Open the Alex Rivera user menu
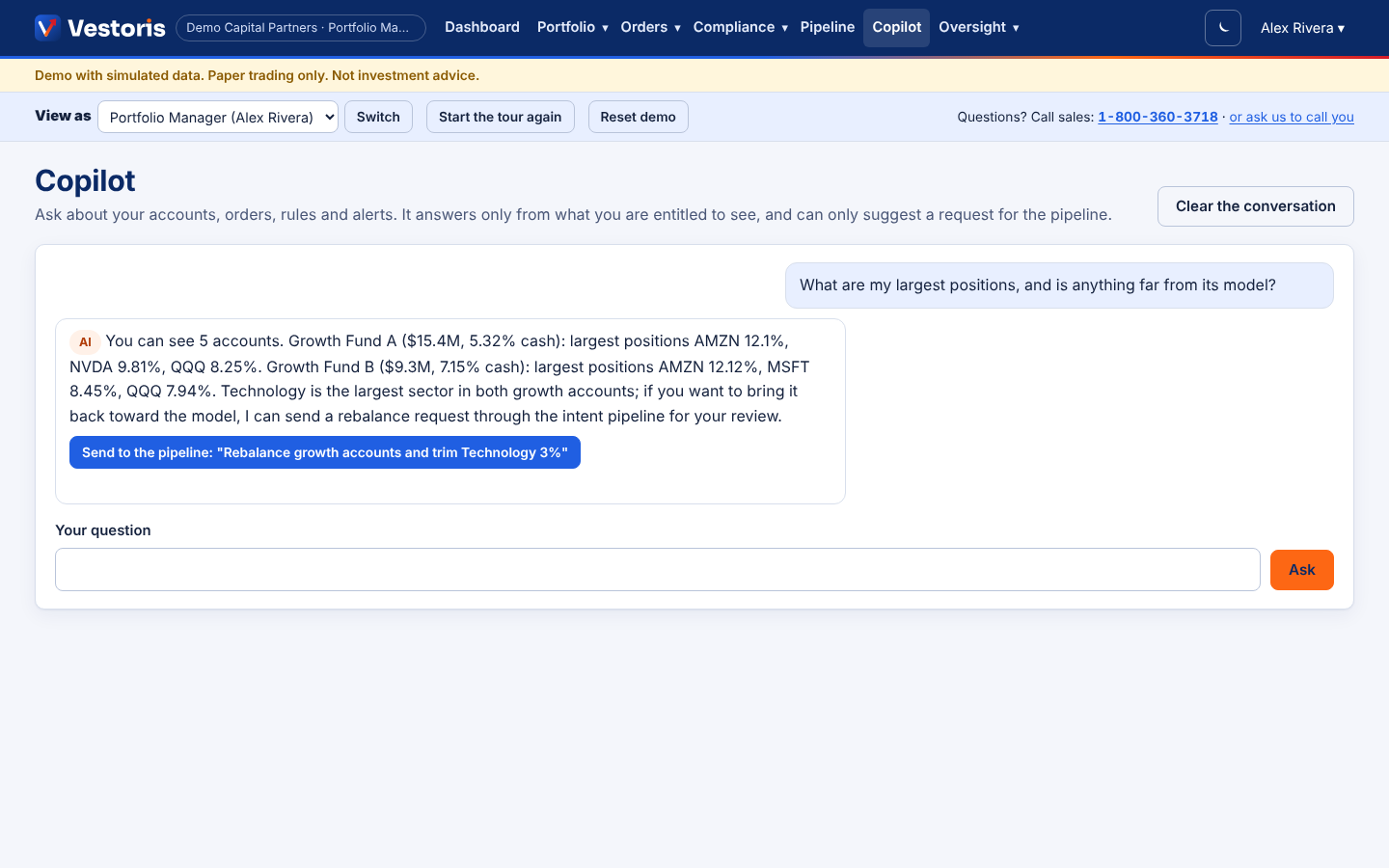The width and height of the screenshot is (1389, 868). coord(1302,28)
